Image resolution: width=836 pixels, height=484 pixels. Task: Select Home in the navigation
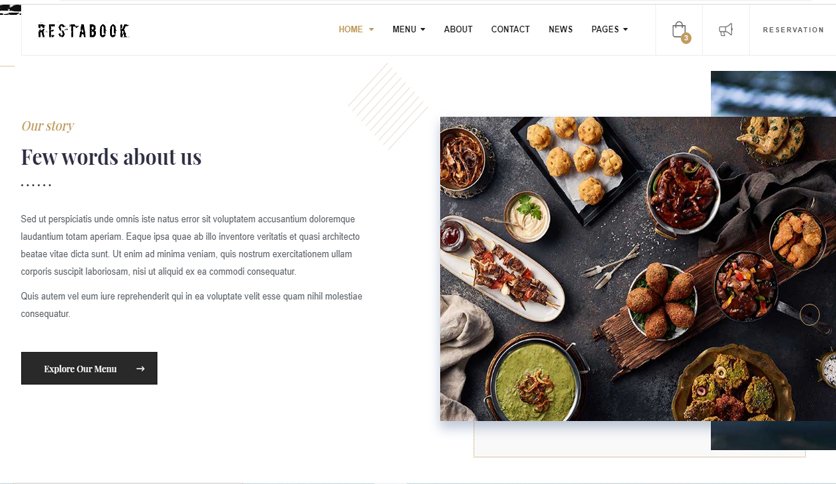(x=350, y=29)
